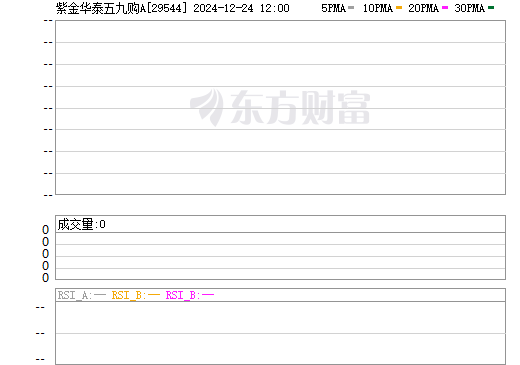The height and width of the screenshot is (365, 520).
Task: Click the topmost volume axis 0 label
Action: [45, 230]
